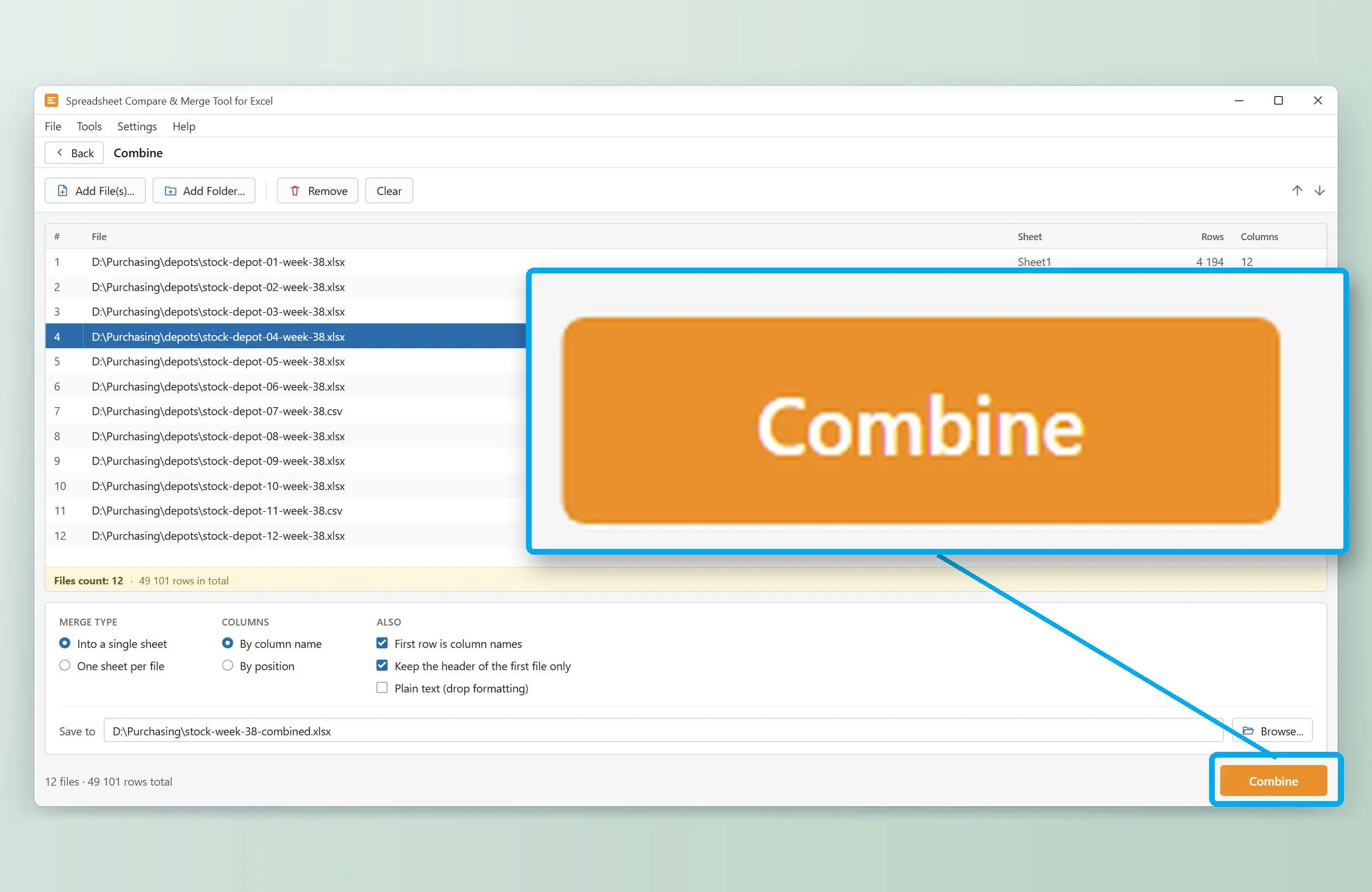Image resolution: width=1372 pixels, height=892 pixels.
Task: Select stock-depot-09-week-38.xlsx row
Action: coord(285,461)
